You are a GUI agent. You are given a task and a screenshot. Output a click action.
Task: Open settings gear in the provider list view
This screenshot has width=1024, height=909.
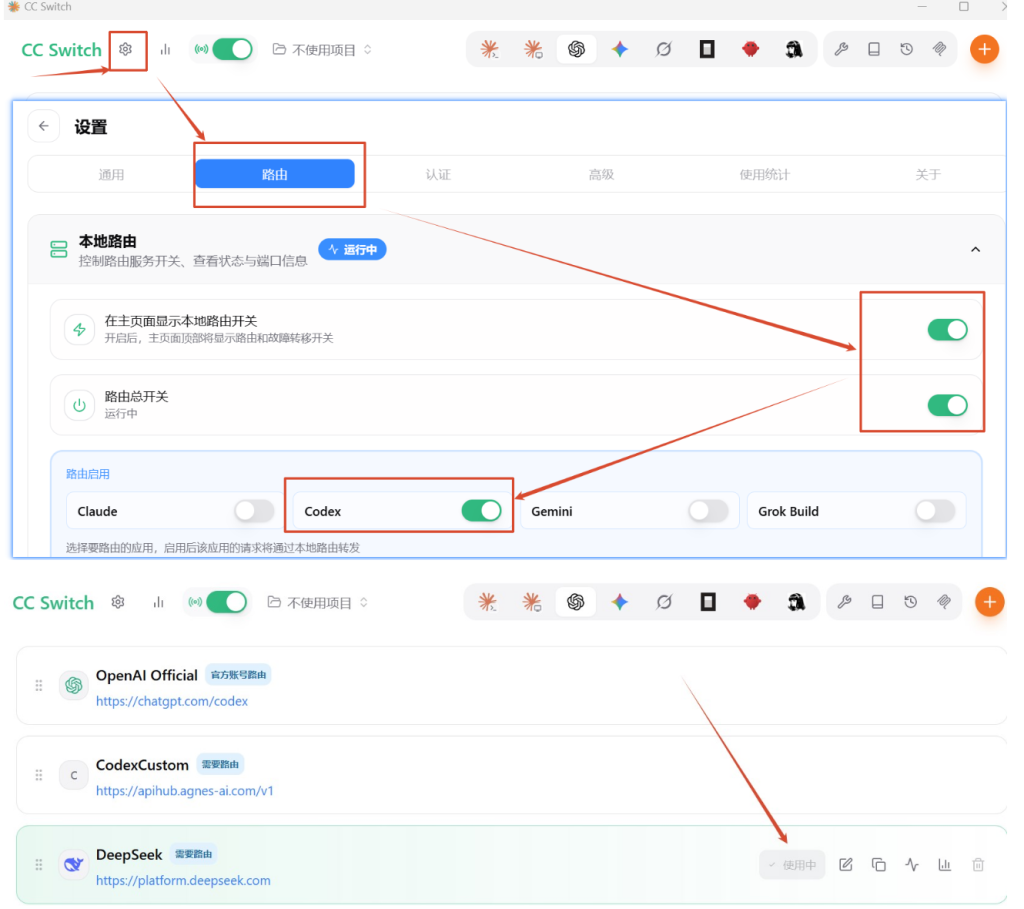(x=118, y=602)
